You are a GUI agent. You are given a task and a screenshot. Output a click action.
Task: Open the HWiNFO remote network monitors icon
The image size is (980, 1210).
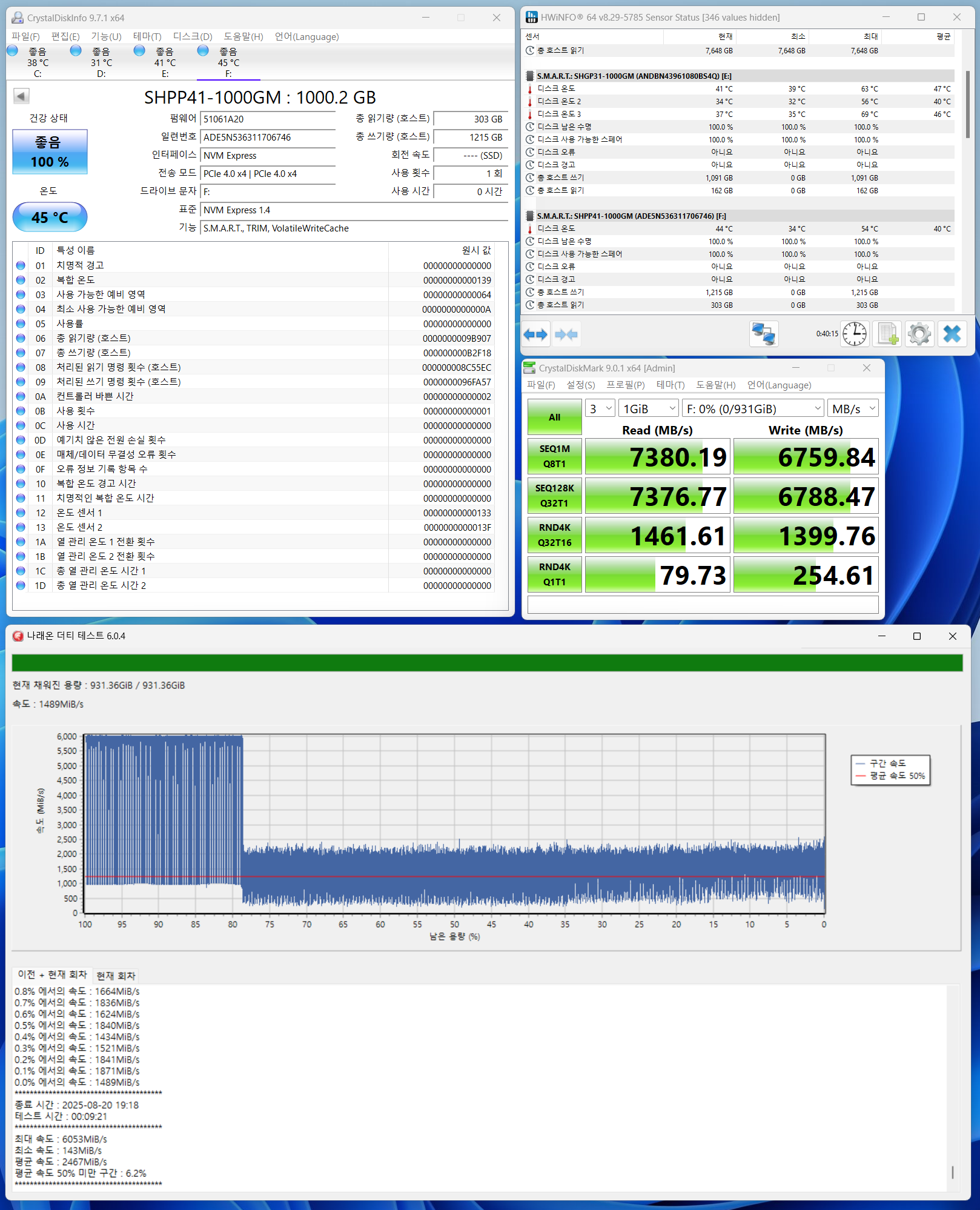(763, 334)
